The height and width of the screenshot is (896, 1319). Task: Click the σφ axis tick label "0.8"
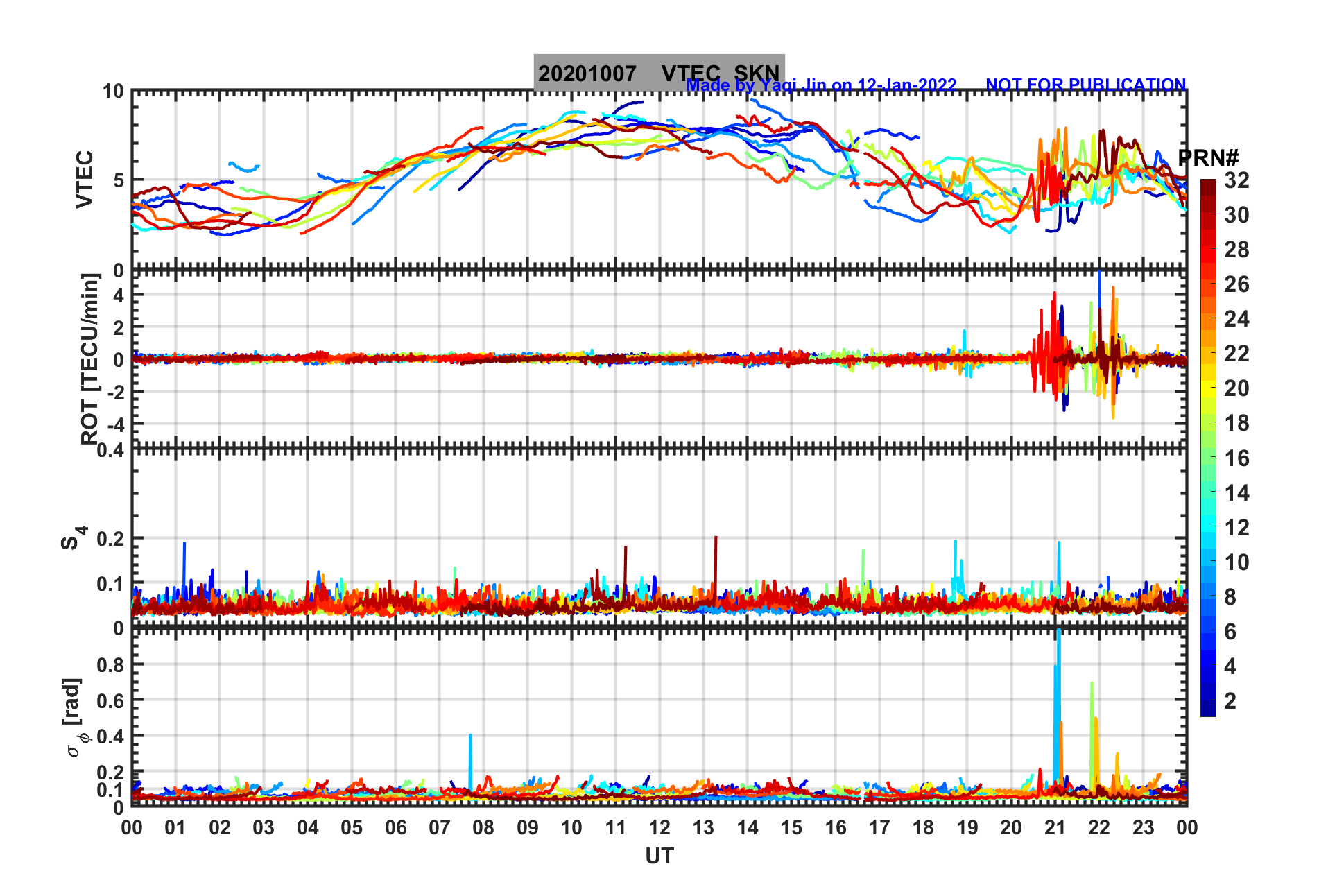point(111,664)
